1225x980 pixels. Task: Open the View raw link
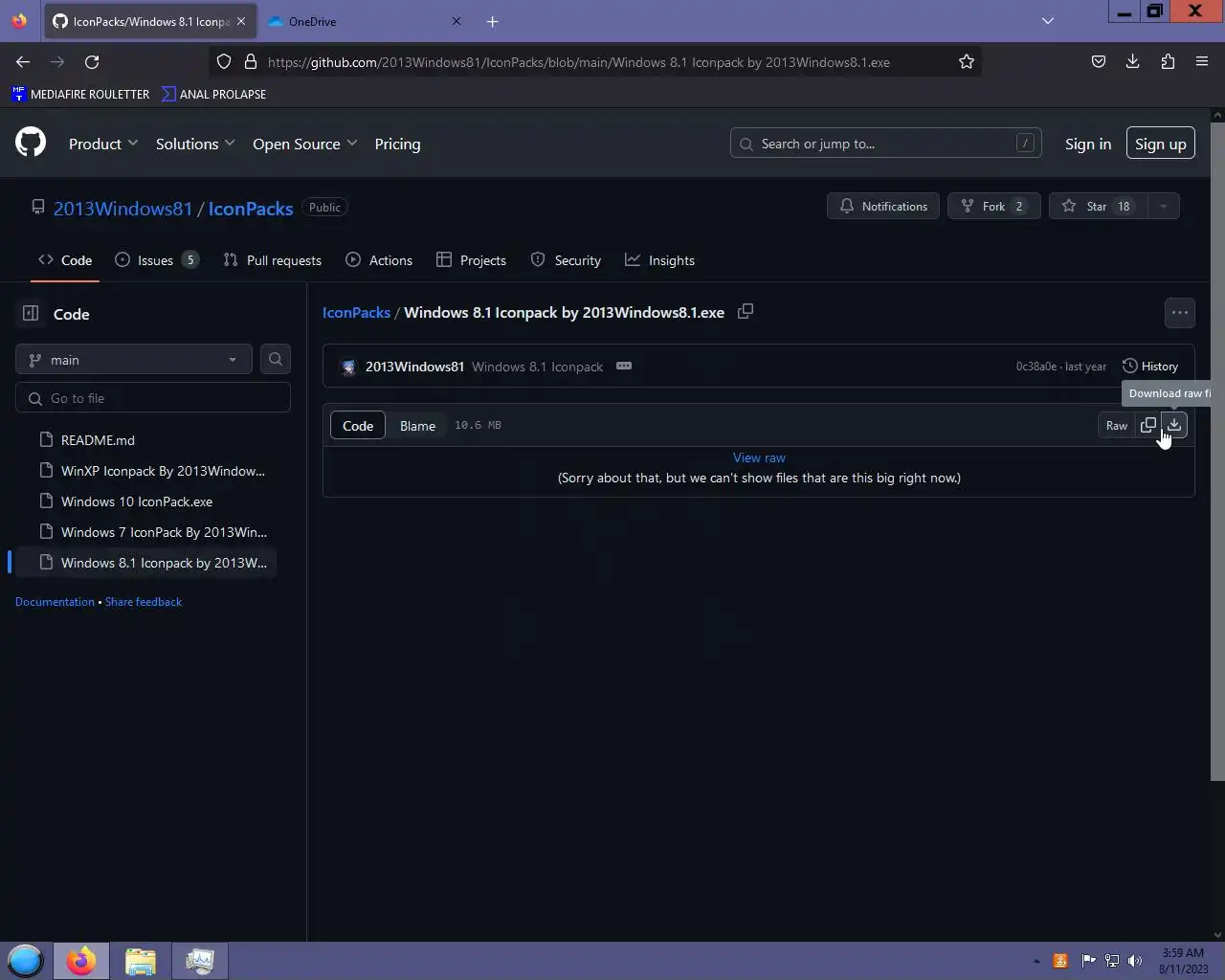point(759,458)
